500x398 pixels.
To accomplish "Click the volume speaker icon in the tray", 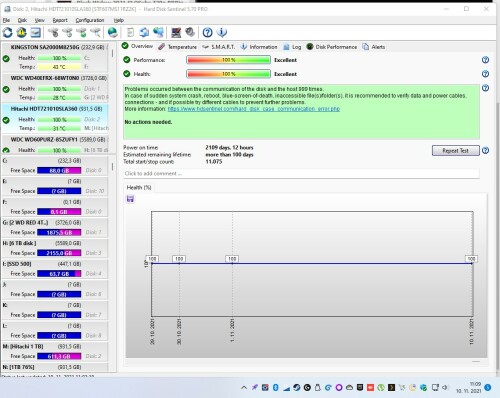I will [x=445, y=387].
